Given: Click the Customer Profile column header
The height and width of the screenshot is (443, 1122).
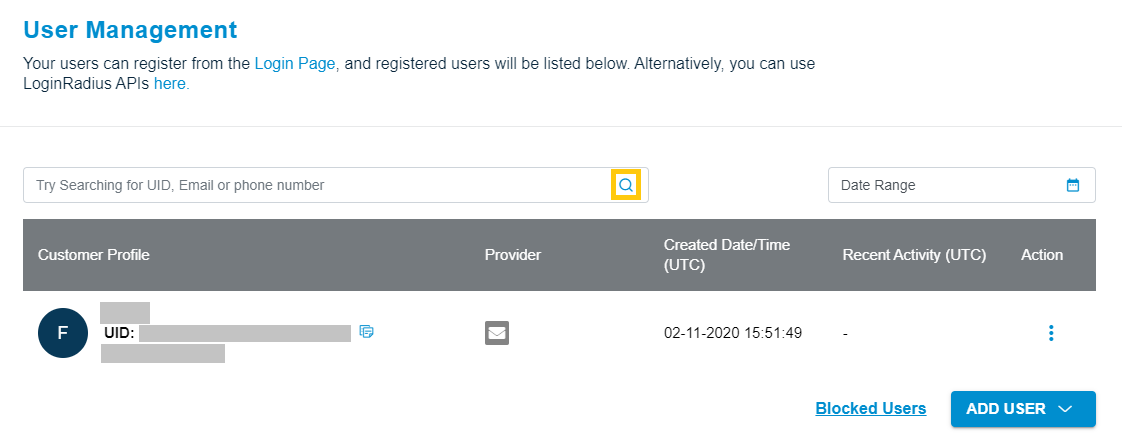Looking at the screenshot, I should click(x=94, y=255).
